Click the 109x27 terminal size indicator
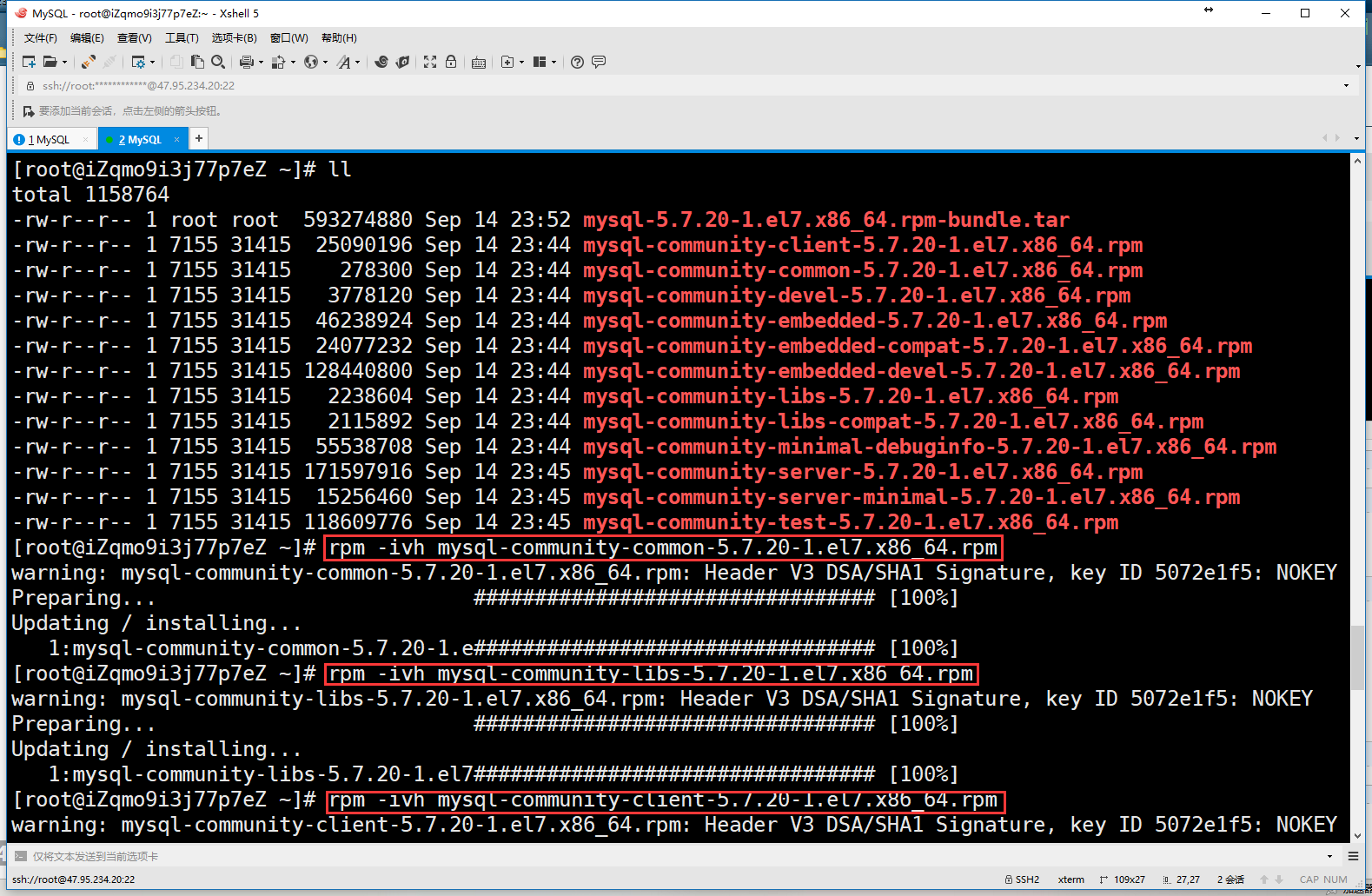1372x896 pixels. pyautogui.click(x=1123, y=879)
